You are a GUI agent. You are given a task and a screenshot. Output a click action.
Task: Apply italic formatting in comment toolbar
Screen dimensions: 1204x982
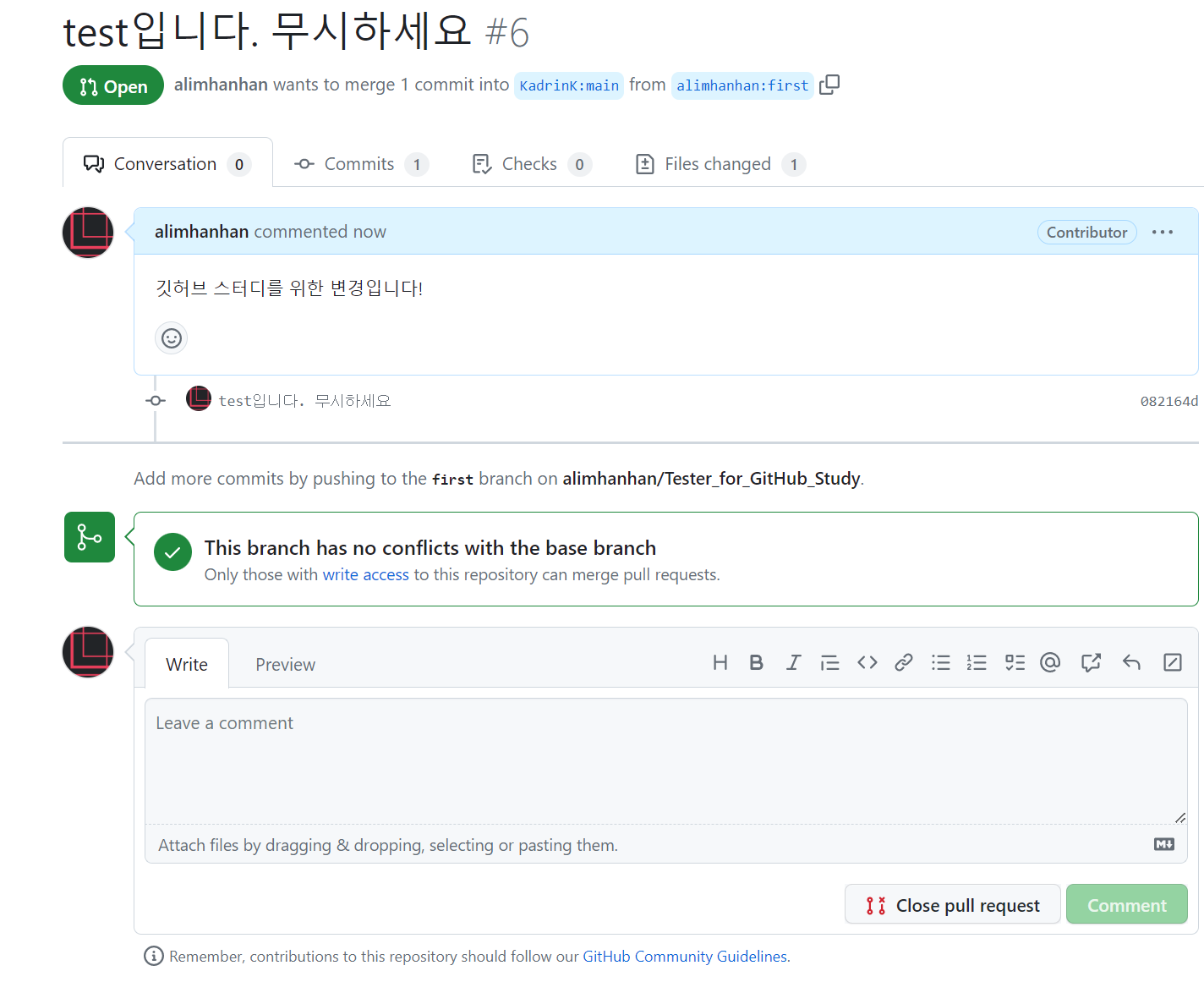click(793, 662)
